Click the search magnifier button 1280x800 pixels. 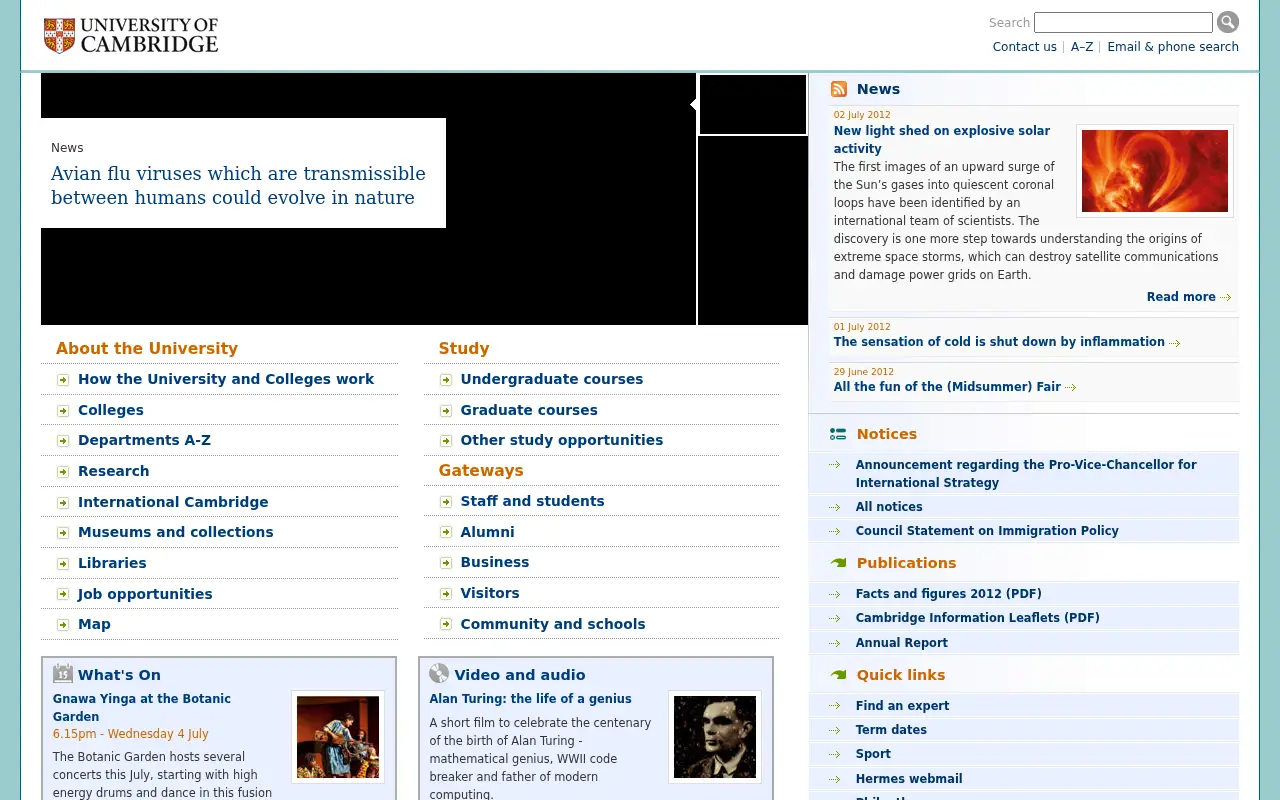1228,22
